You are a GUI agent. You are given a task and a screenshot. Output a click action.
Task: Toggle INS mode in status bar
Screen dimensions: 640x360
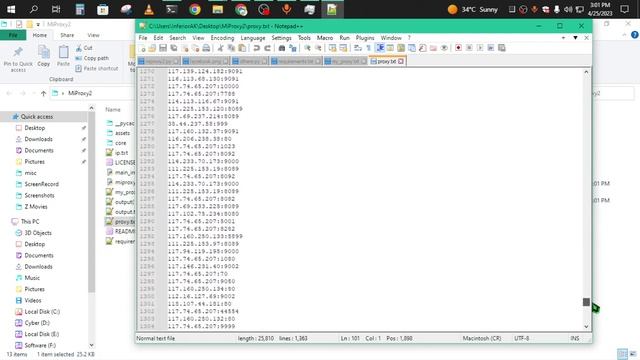click(x=575, y=338)
